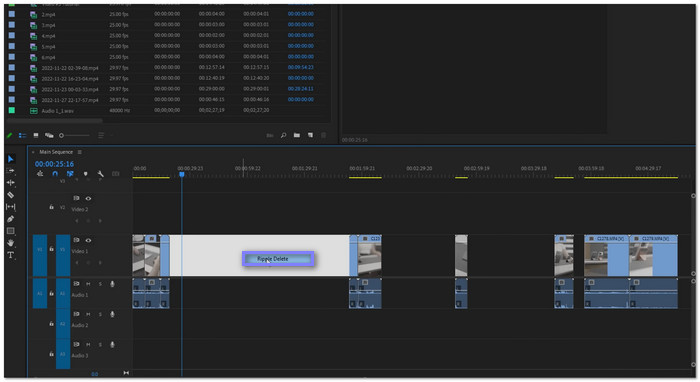
Task: Select the Pen tool
Action: tap(11, 219)
